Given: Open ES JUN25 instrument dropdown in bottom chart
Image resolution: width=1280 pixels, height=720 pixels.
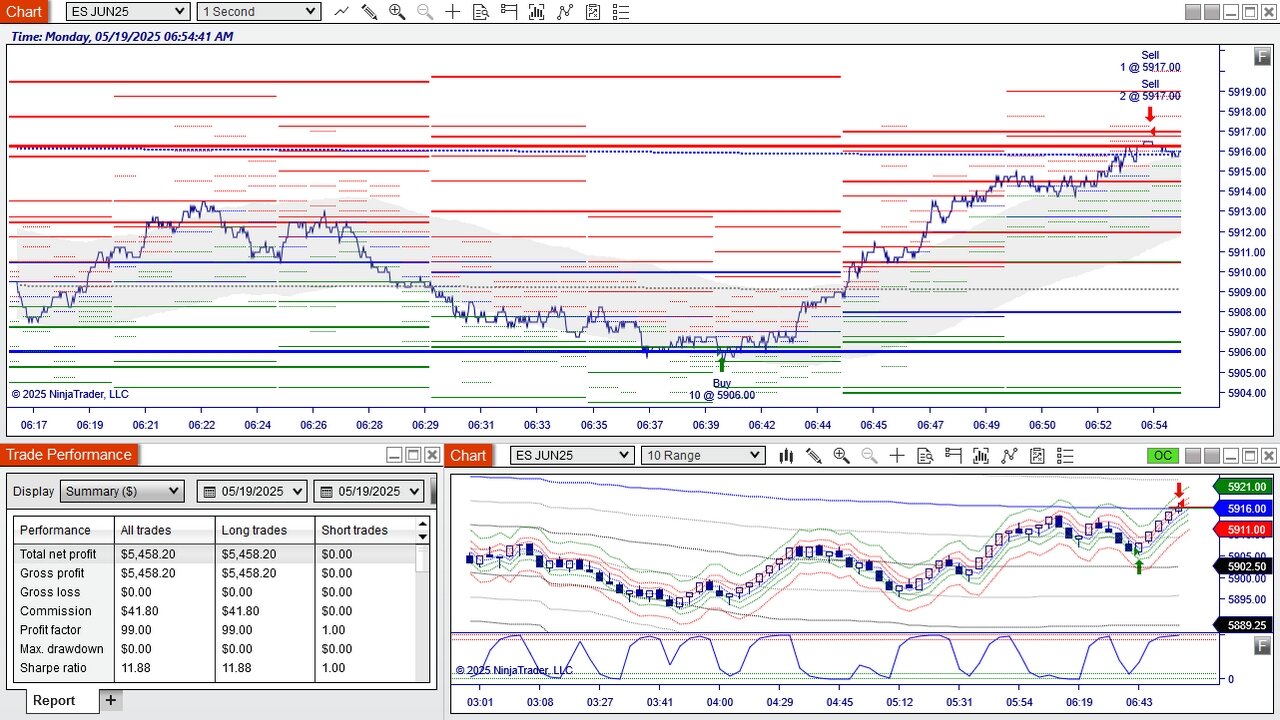Looking at the screenshot, I should click(572, 455).
